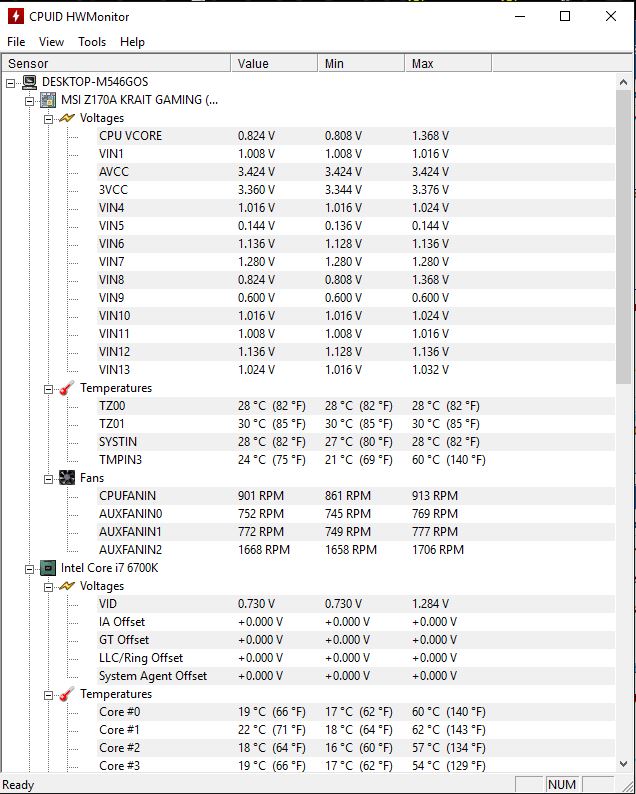Collapse the MSI Z170A KRAIT GAMING node
The image size is (636, 794).
pyautogui.click(x=30, y=101)
